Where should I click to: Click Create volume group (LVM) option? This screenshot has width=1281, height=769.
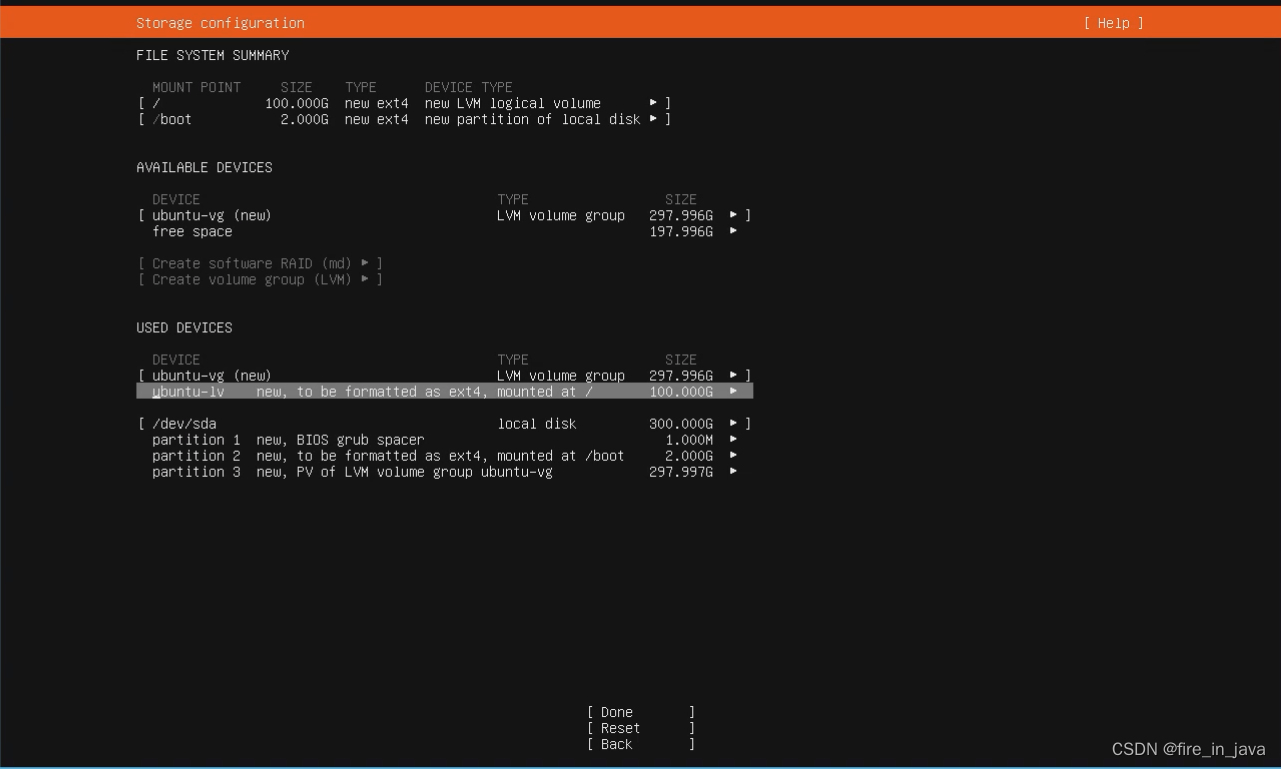[260, 279]
